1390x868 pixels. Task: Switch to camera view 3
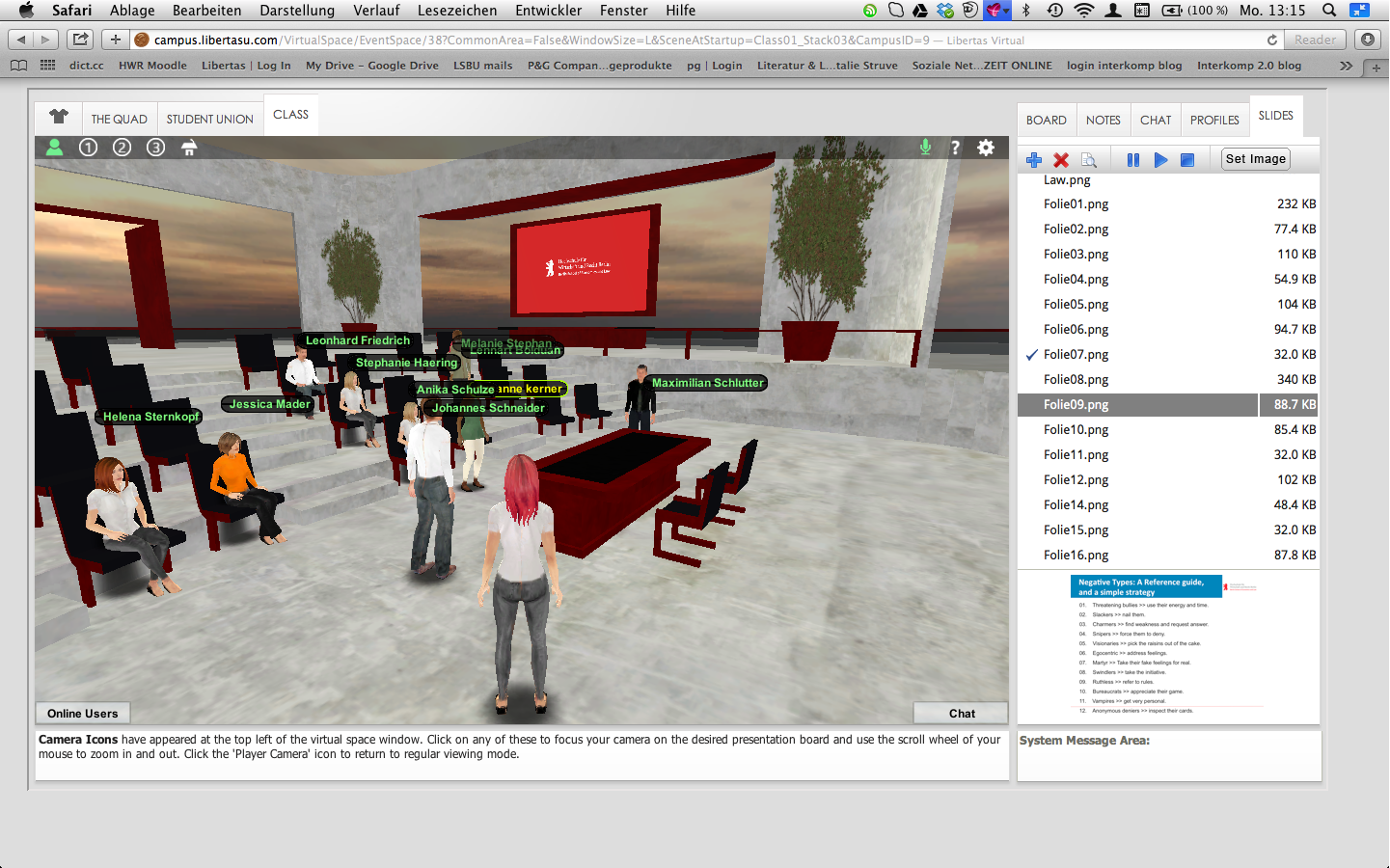coord(155,148)
